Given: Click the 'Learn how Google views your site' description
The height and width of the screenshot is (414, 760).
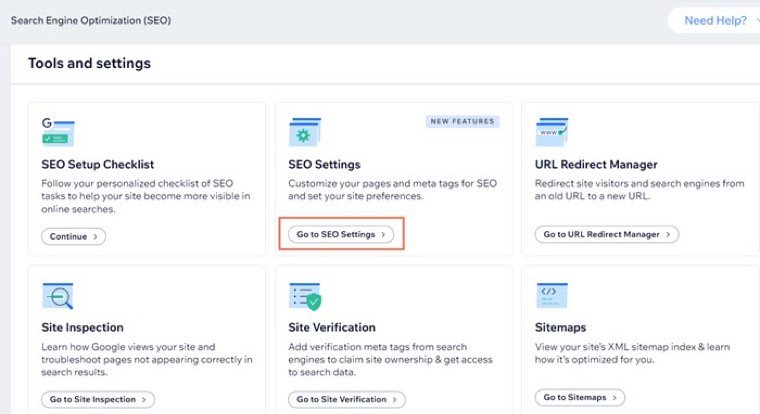Looking at the screenshot, I should point(147,359).
